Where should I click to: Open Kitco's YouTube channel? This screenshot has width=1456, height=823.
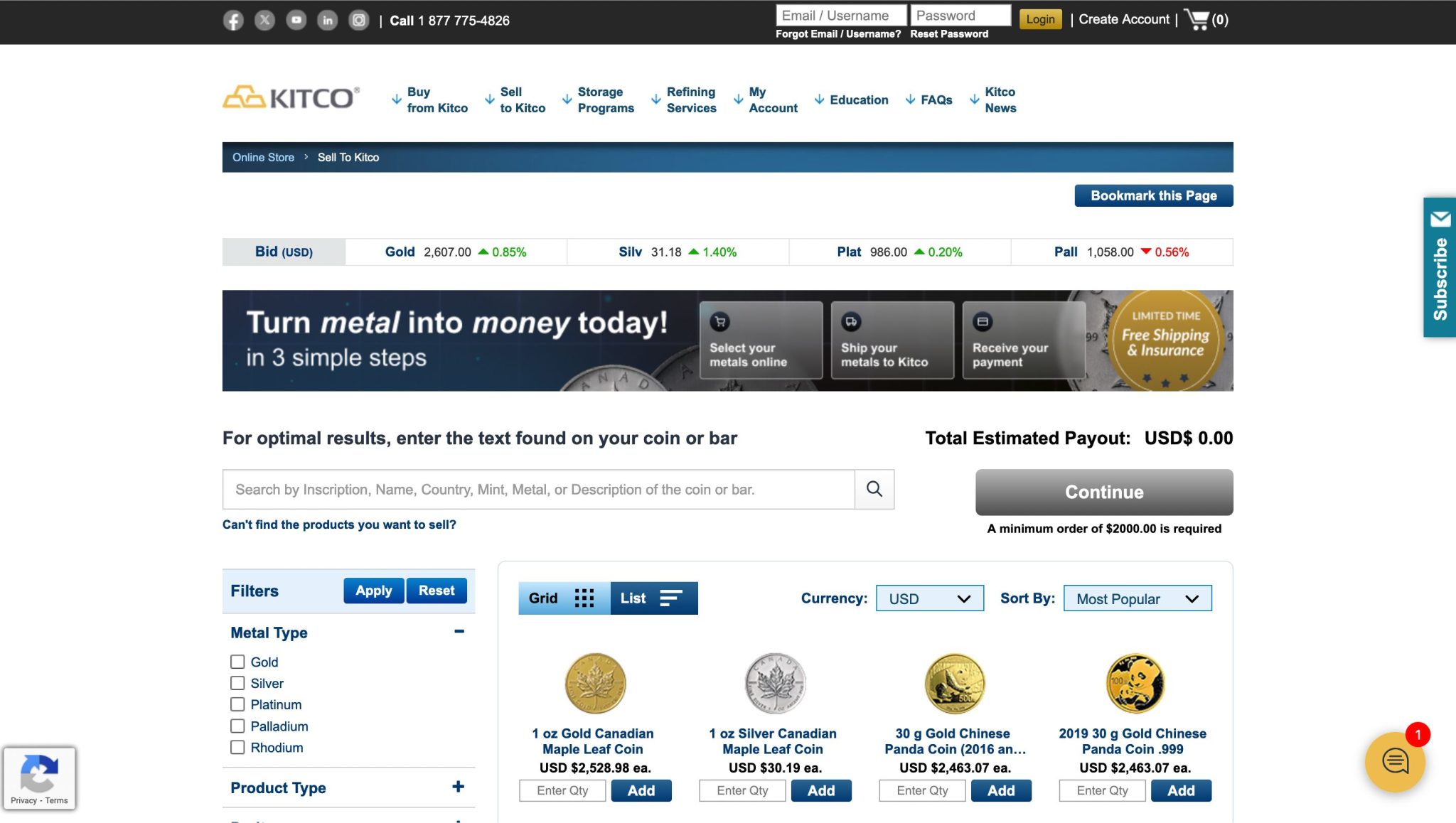[x=296, y=20]
